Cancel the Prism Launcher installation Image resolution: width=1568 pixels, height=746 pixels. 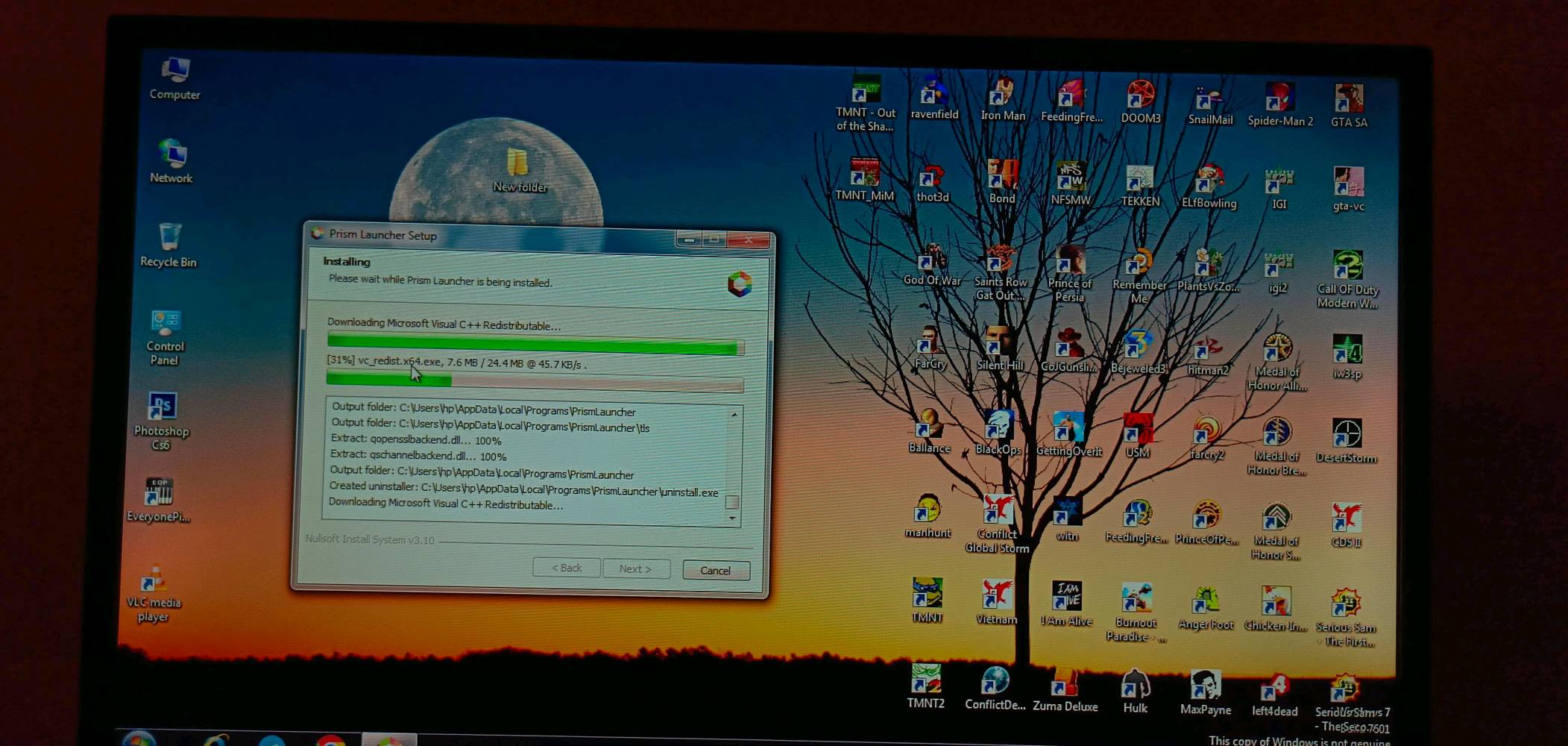[x=716, y=571]
